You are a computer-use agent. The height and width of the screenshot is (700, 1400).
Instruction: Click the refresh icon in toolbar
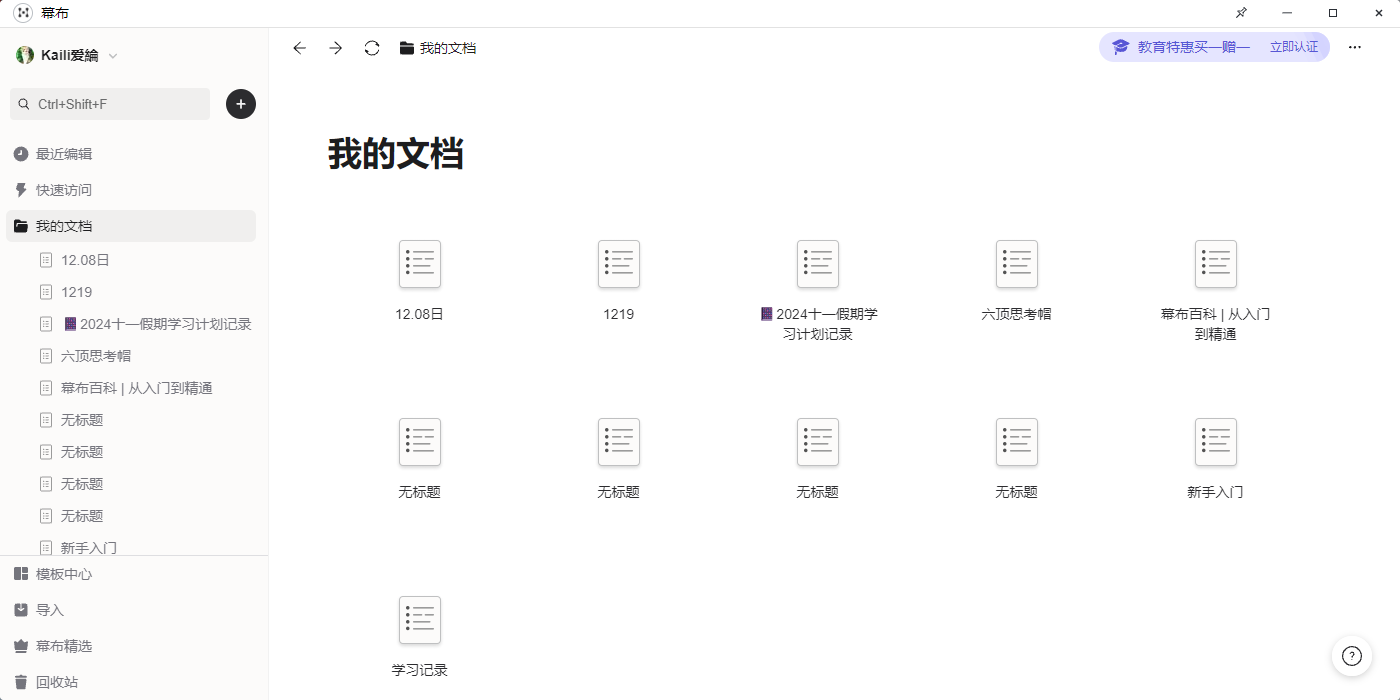pyautogui.click(x=372, y=48)
